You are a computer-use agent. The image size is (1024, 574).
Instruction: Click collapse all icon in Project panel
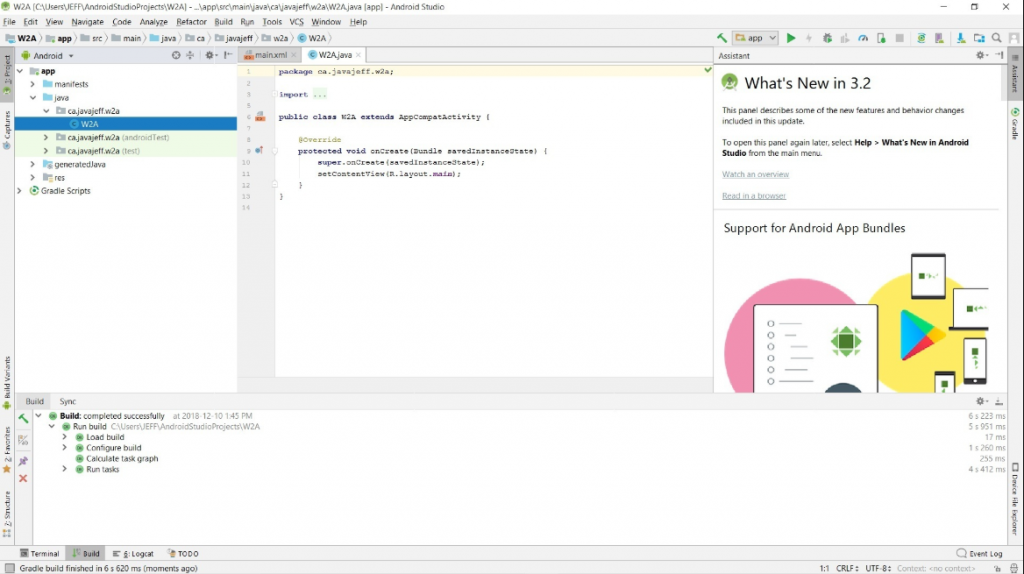[190, 56]
